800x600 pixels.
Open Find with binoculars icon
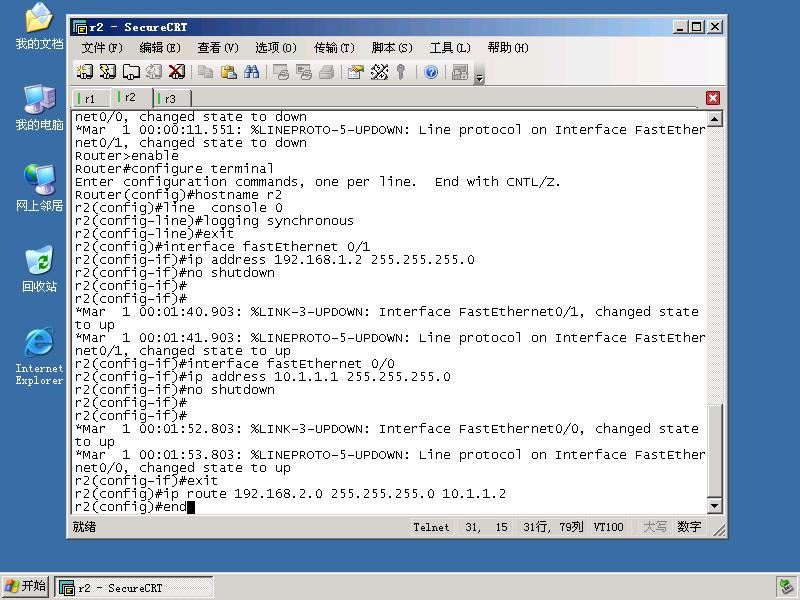pos(252,72)
